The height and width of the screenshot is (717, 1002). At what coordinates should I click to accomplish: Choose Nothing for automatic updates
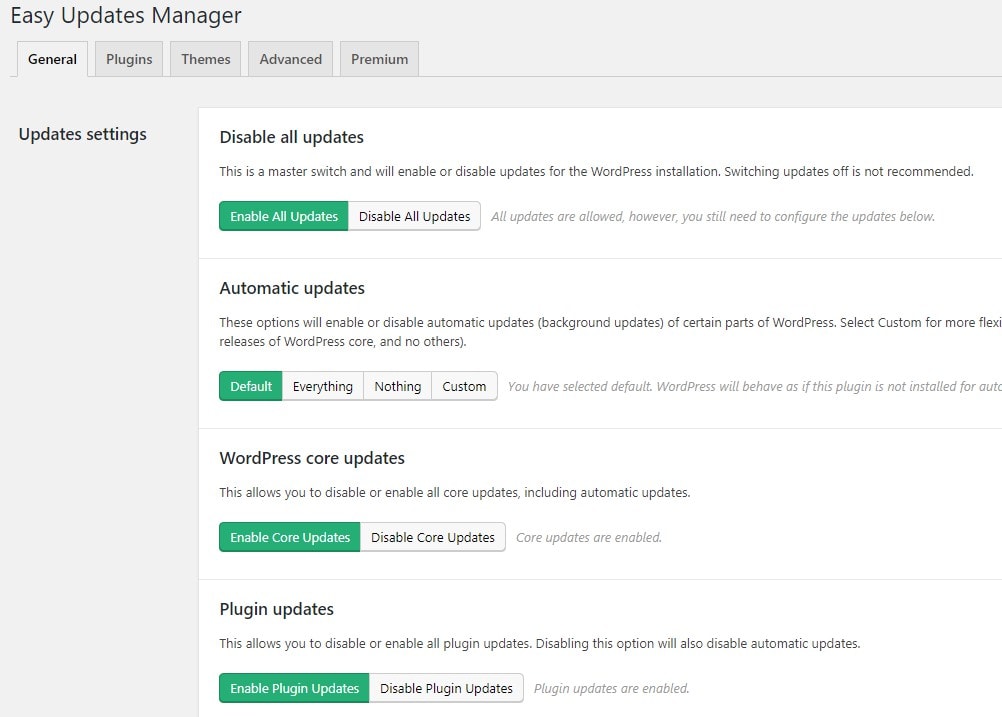tap(396, 386)
